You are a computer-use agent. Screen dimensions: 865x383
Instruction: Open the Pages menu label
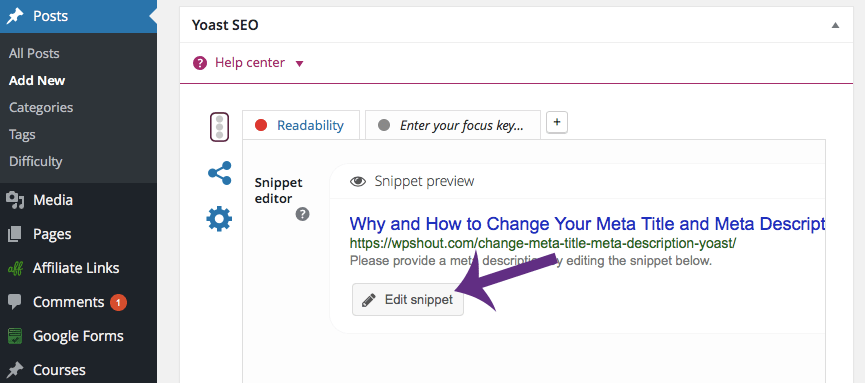pyautogui.click(x=52, y=234)
